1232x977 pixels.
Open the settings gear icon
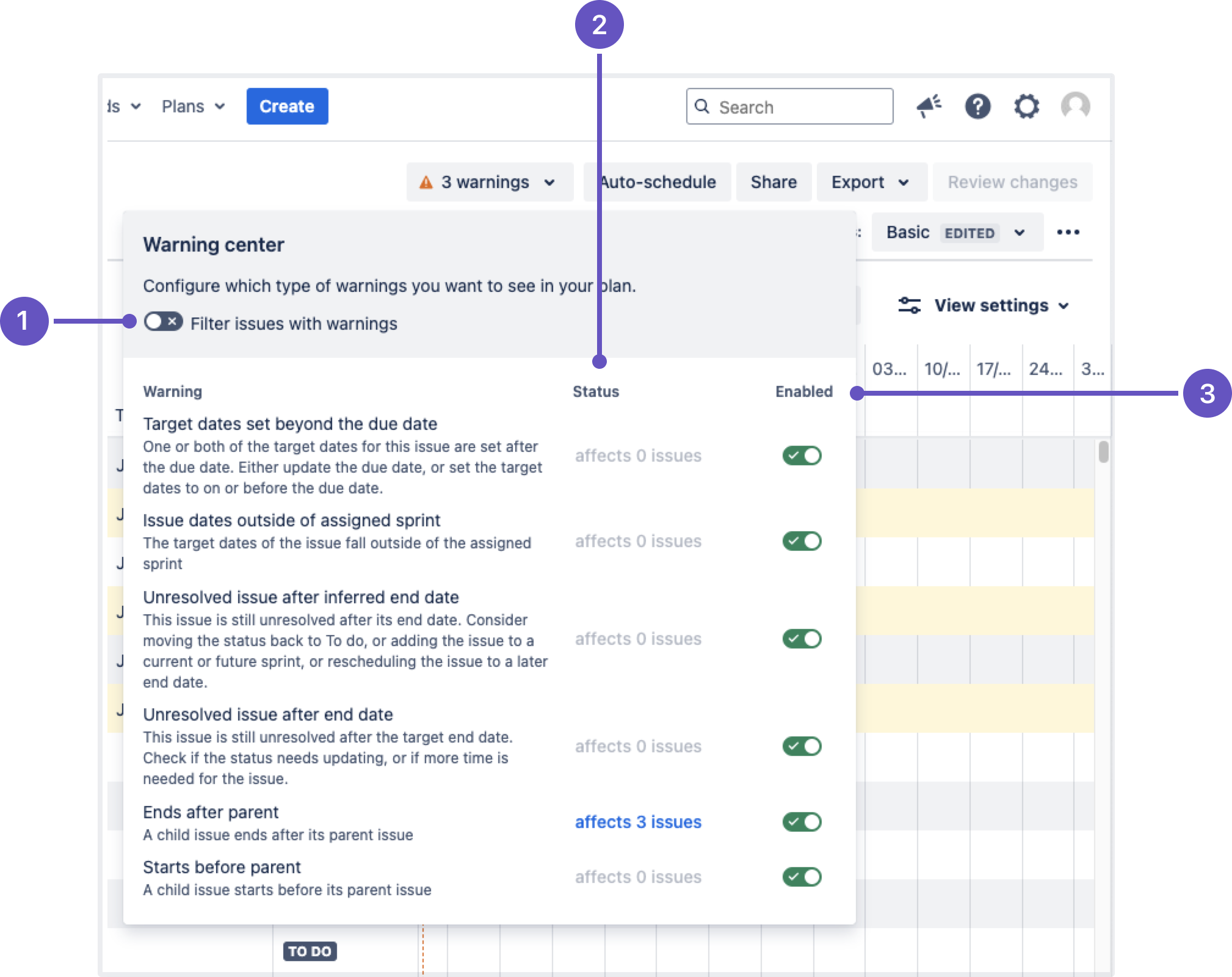1026,106
